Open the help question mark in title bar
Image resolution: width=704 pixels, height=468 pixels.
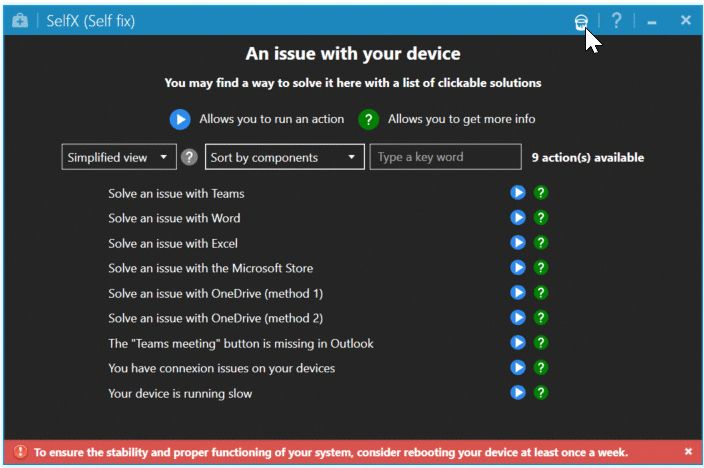point(616,20)
